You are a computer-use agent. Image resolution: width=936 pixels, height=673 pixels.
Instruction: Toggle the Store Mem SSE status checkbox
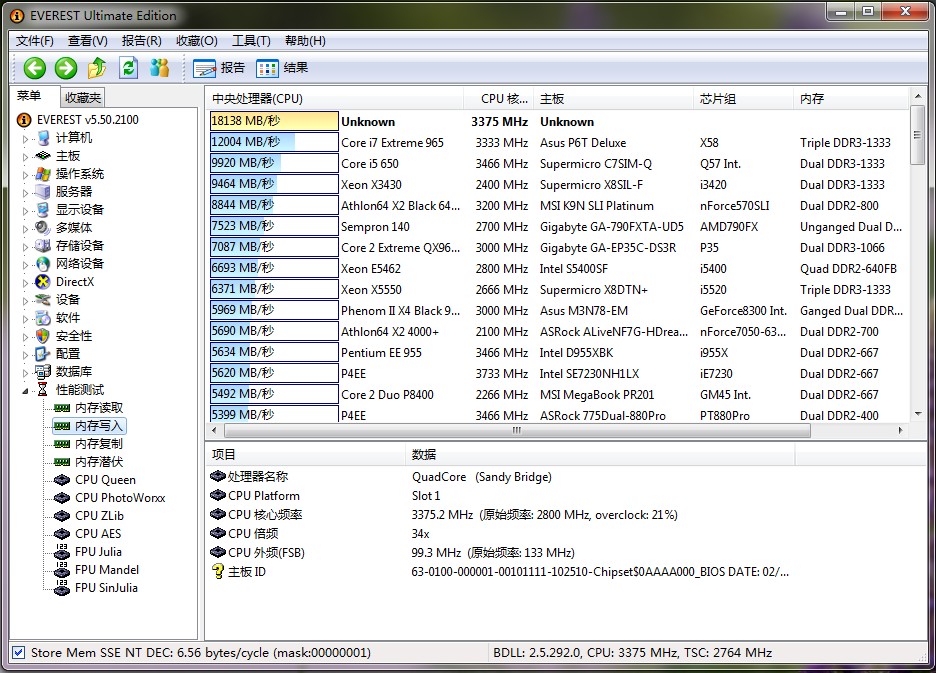19,653
